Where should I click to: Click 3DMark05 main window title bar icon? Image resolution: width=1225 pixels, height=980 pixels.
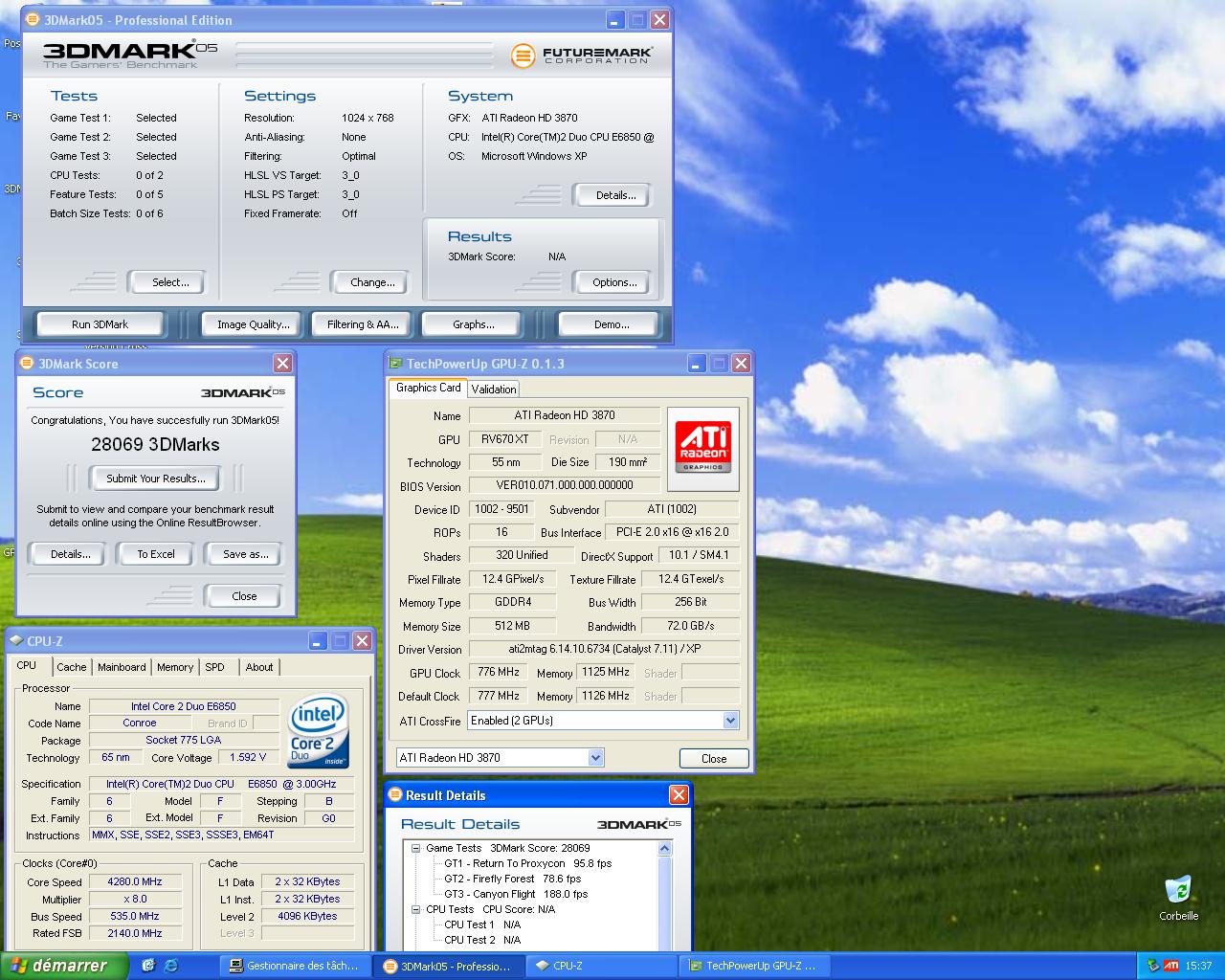33,19
